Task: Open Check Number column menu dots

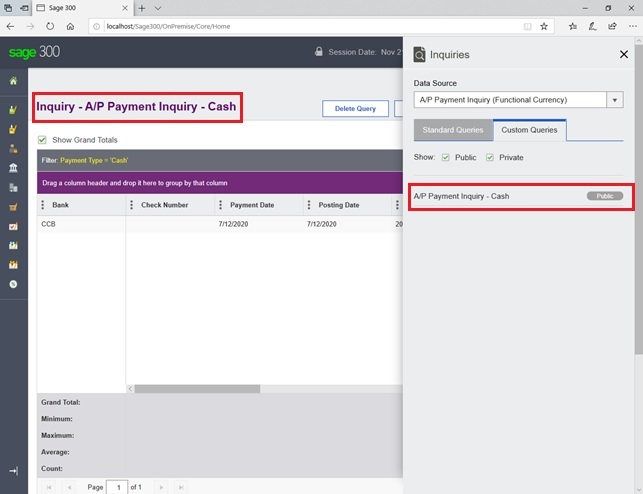Action: [x=132, y=205]
